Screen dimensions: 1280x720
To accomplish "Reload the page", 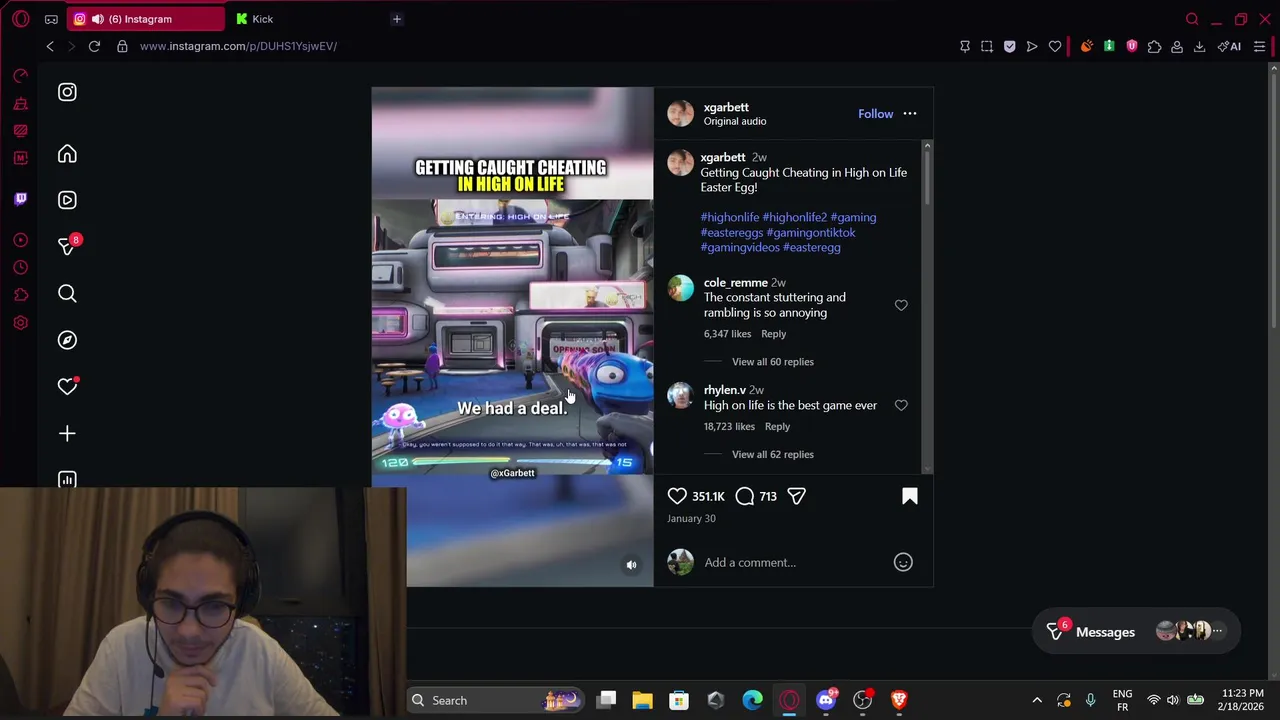I will pyautogui.click(x=94, y=46).
